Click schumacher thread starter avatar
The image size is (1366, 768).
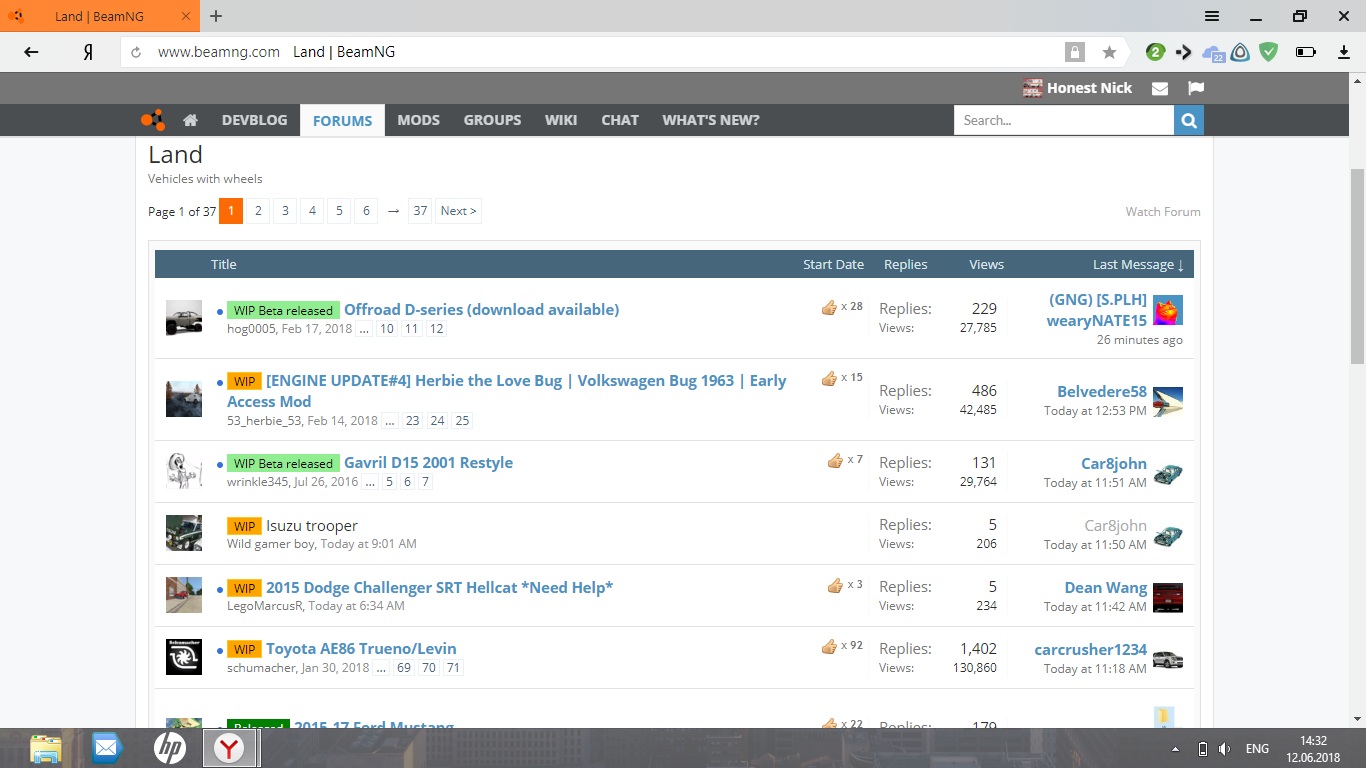pyautogui.click(x=184, y=657)
